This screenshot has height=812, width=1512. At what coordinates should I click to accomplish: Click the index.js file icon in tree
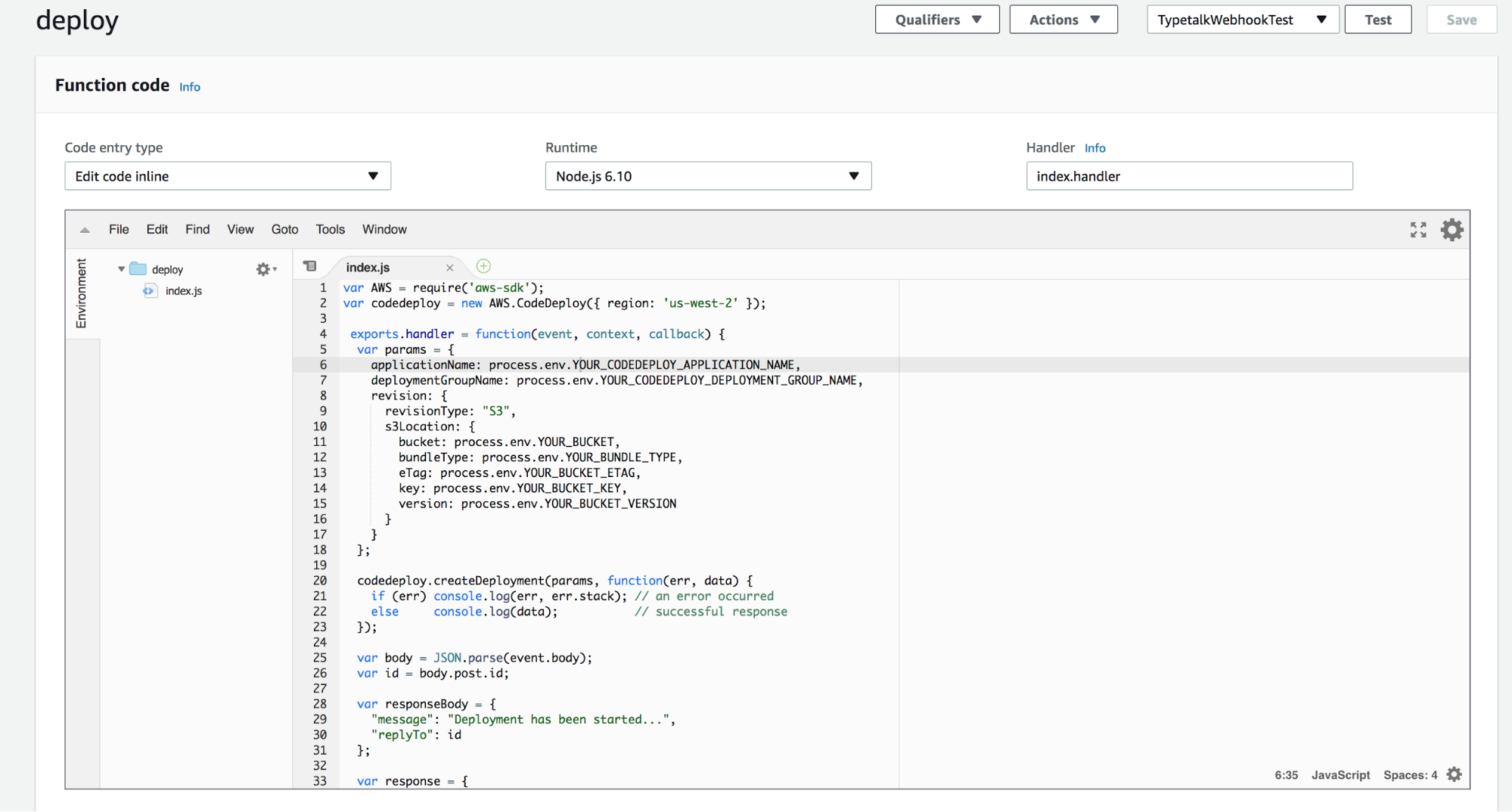click(x=150, y=291)
